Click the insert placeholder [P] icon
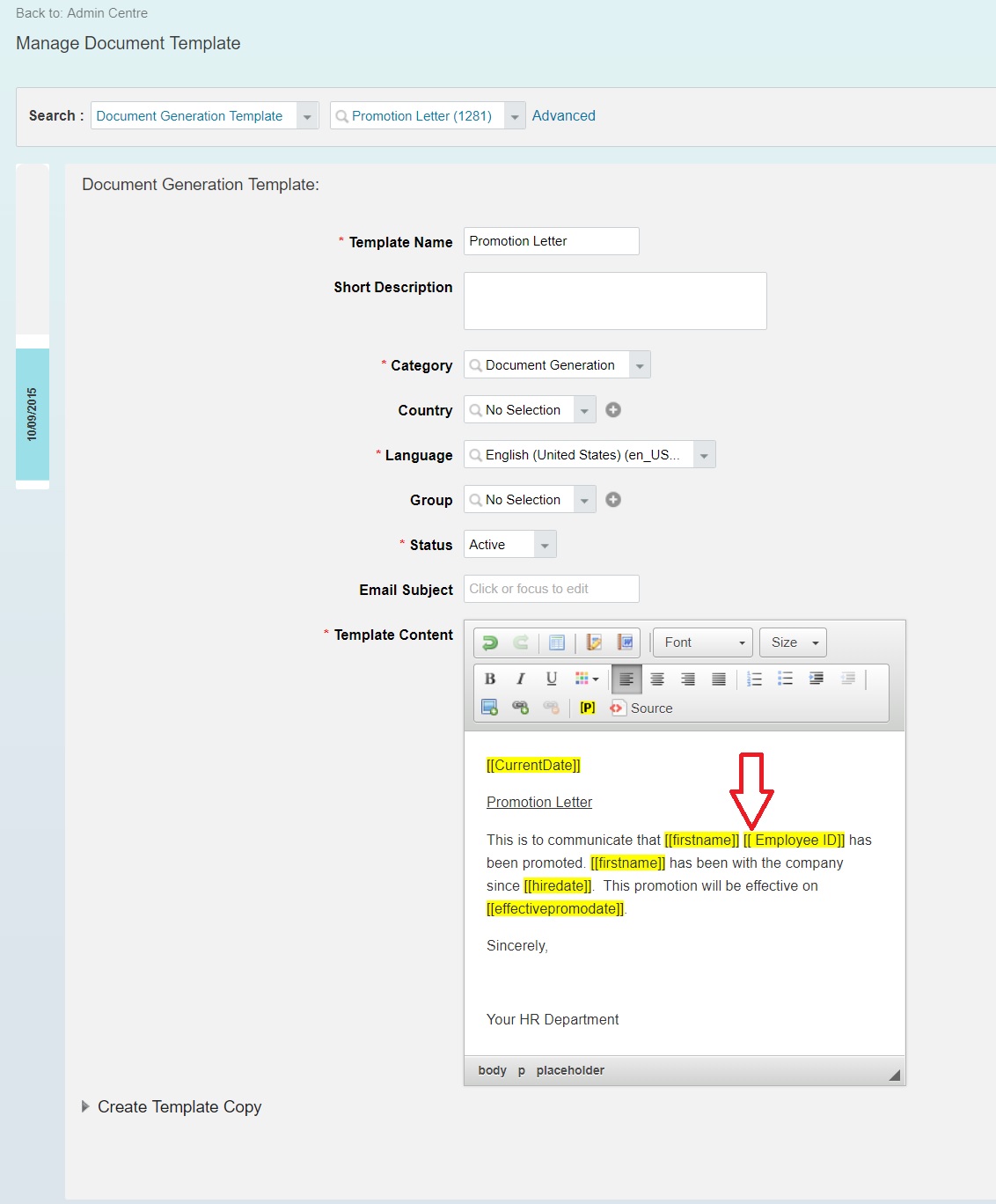996x1204 pixels. [588, 708]
